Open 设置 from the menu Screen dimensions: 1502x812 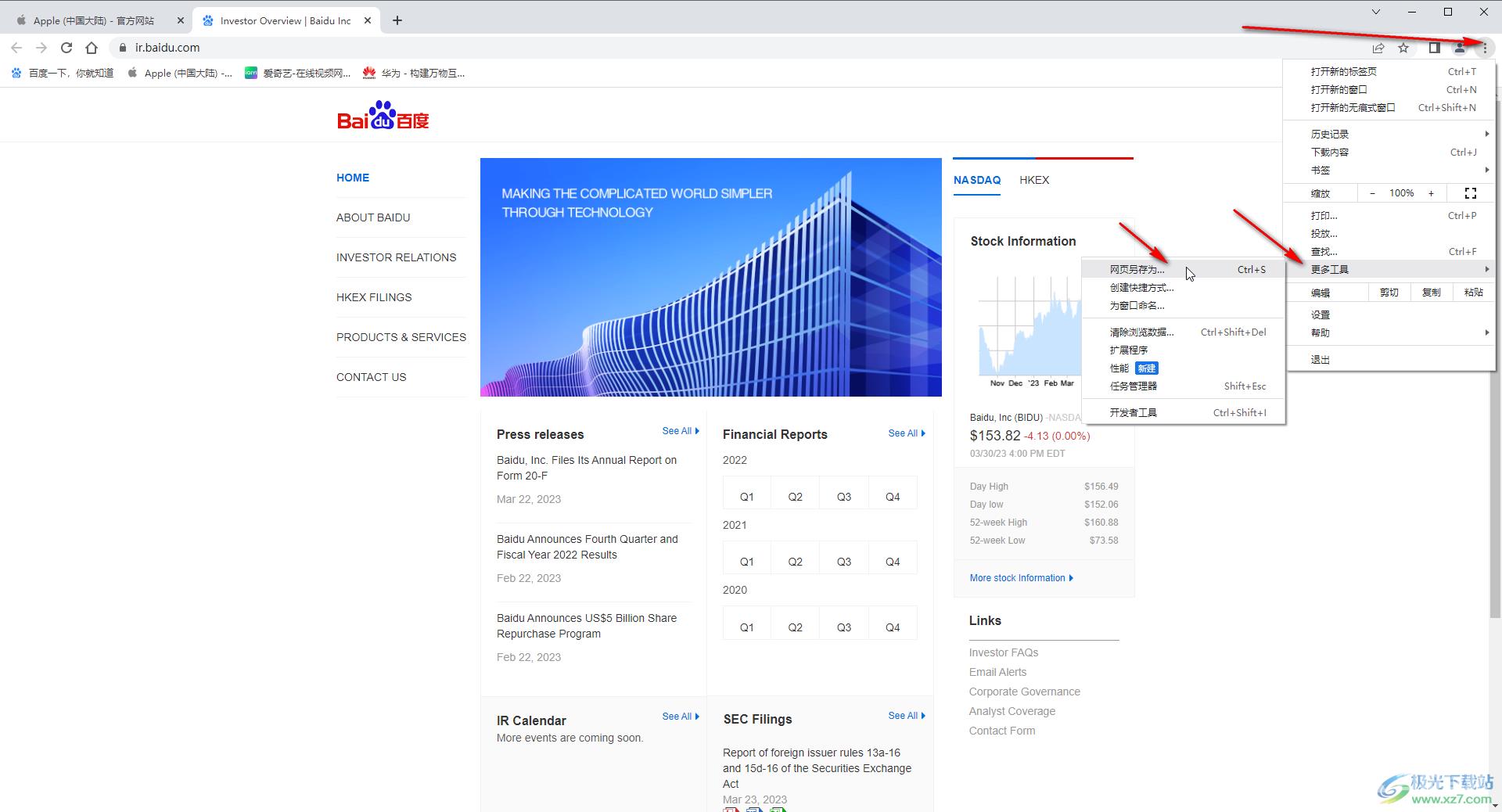coord(1390,314)
